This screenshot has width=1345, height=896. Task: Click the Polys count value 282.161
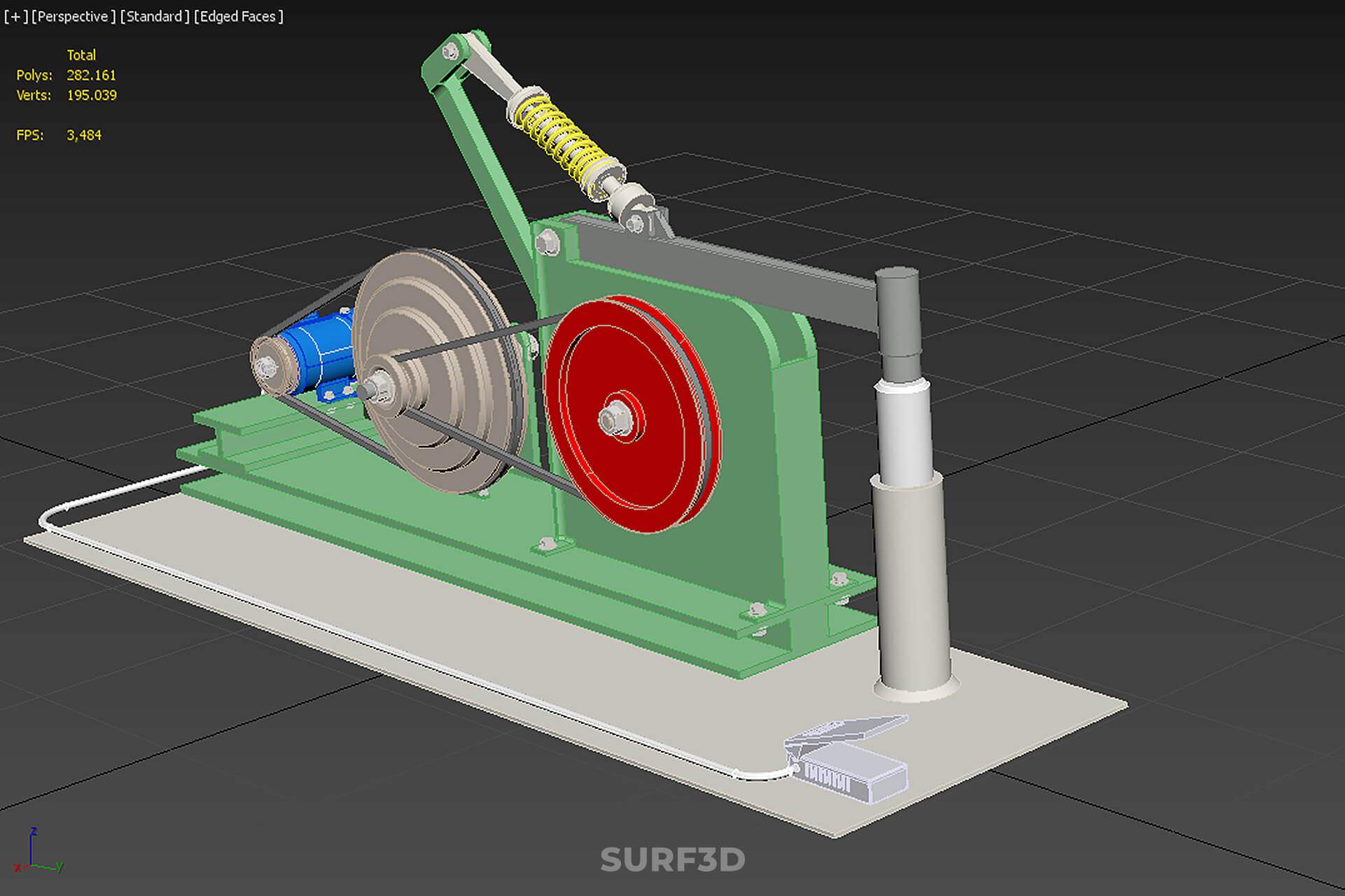[91, 75]
